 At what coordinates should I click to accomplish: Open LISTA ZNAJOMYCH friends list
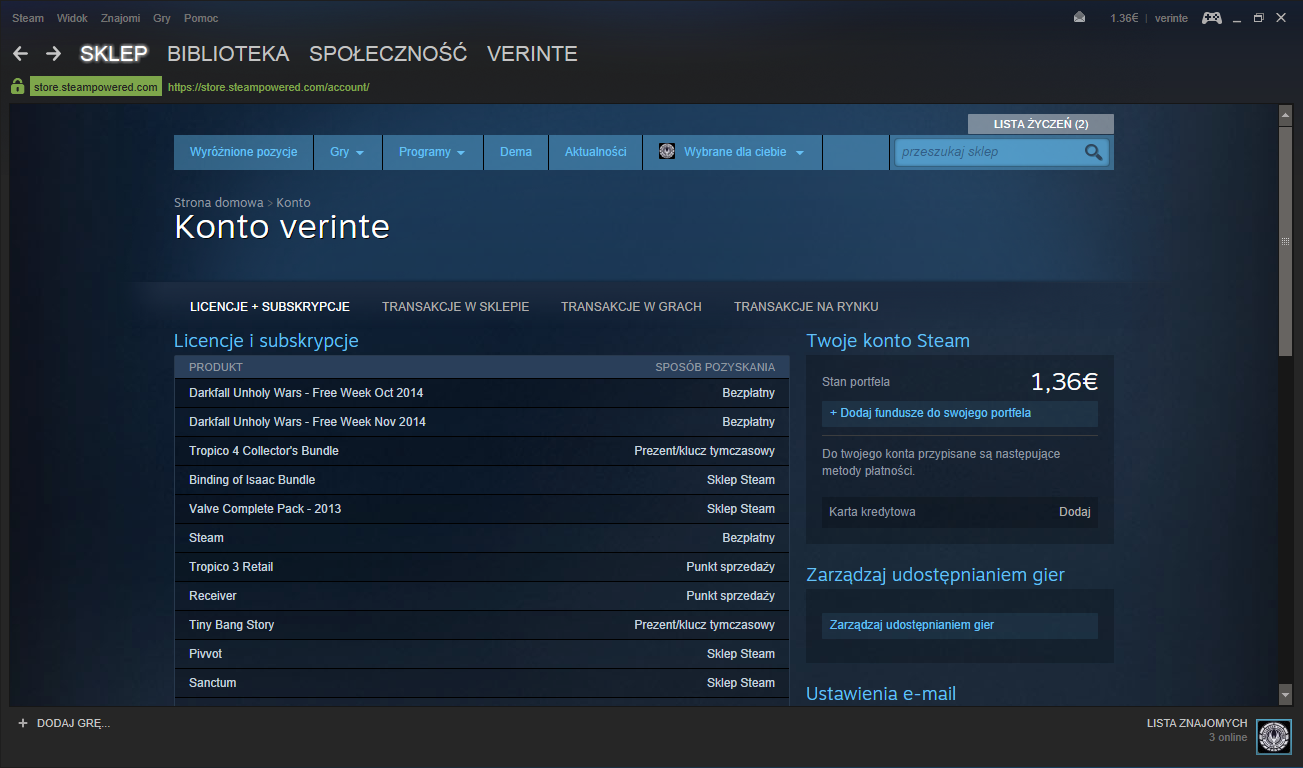pos(1197,723)
